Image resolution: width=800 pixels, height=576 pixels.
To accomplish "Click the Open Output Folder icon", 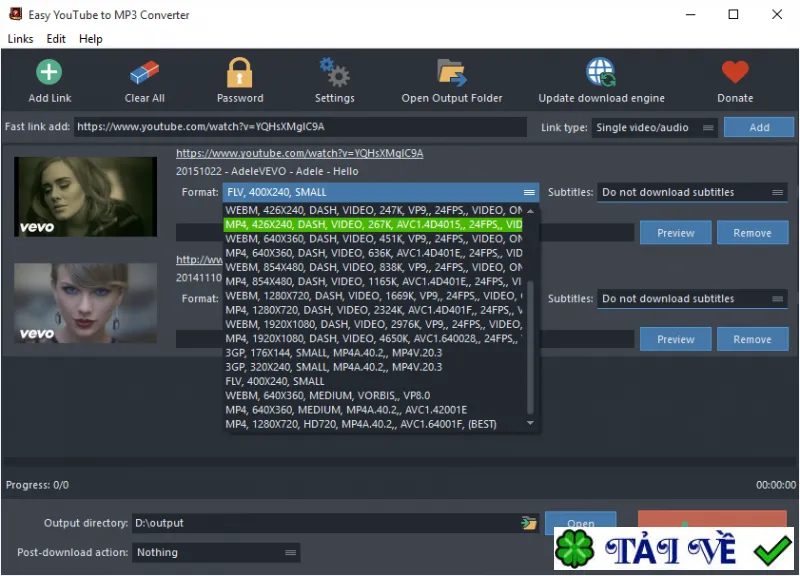I will pos(452,72).
